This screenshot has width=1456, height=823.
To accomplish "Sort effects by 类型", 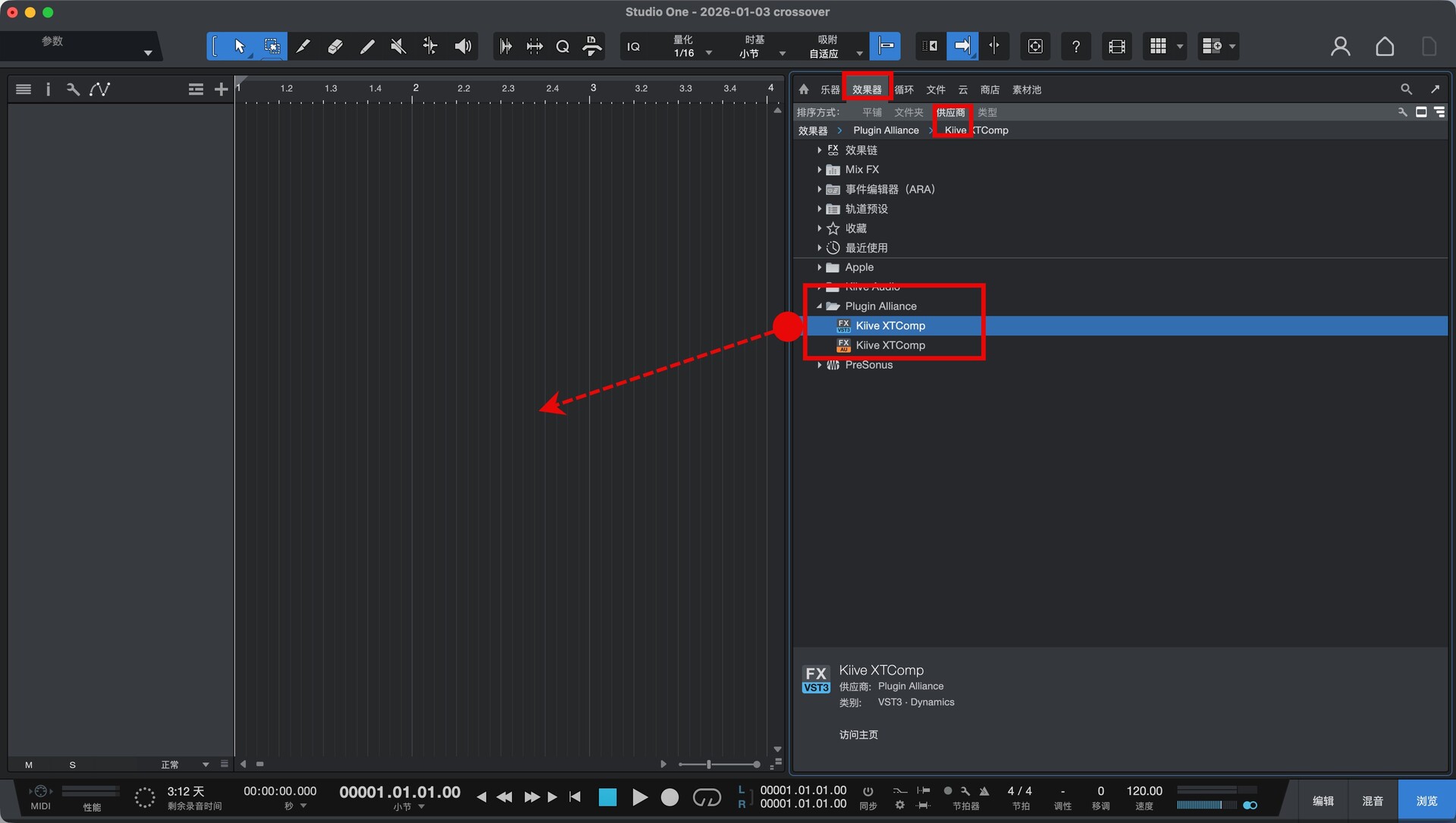I will [987, 112].
